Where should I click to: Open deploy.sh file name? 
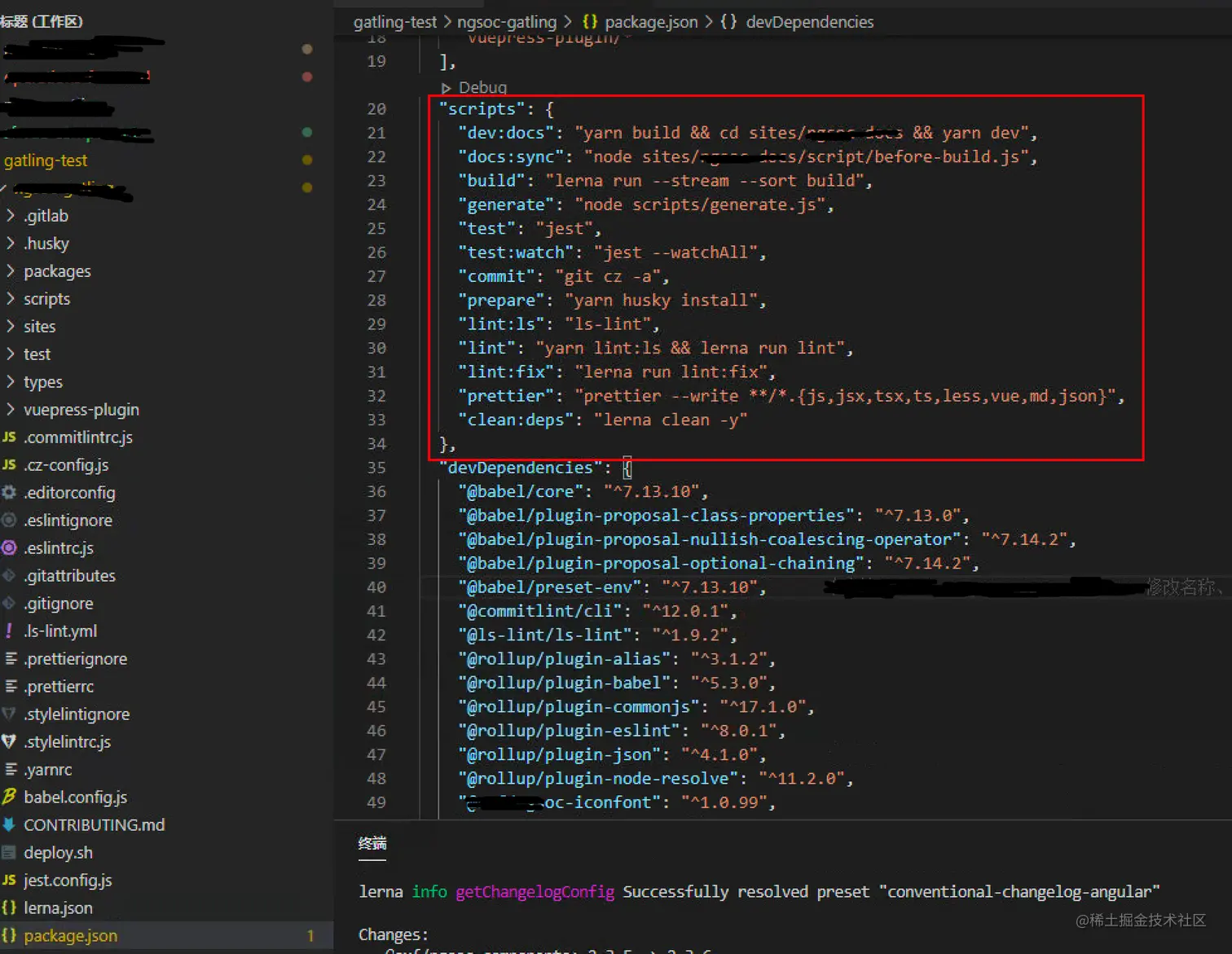58,853
